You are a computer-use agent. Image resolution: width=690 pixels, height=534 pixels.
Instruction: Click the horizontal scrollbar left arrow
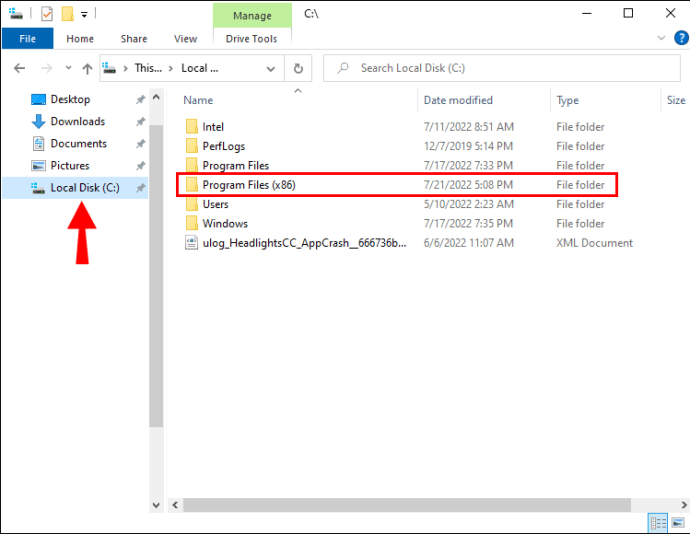175,505
